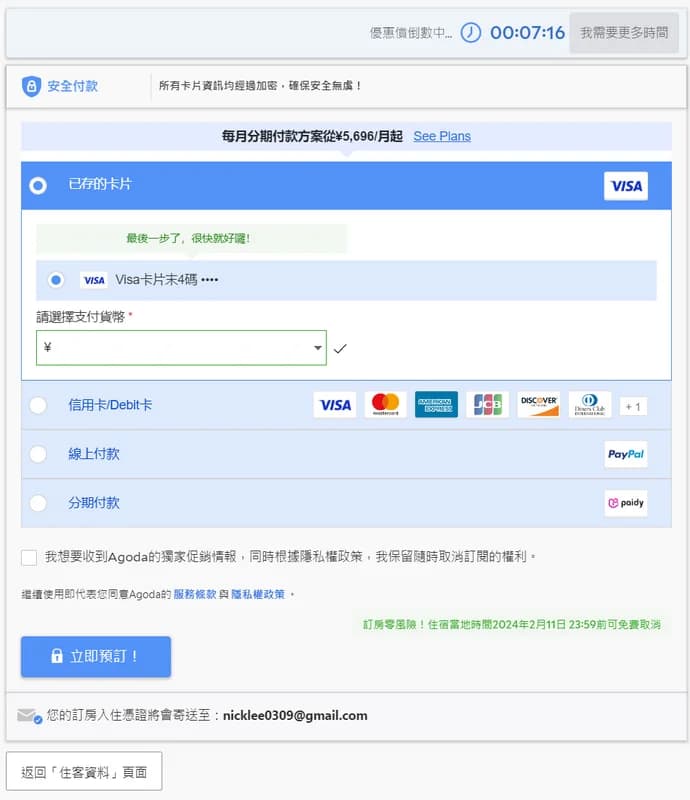Click the Discover card logo
Viewport: 690px width, 800px height.
click(x=538, y=405)
